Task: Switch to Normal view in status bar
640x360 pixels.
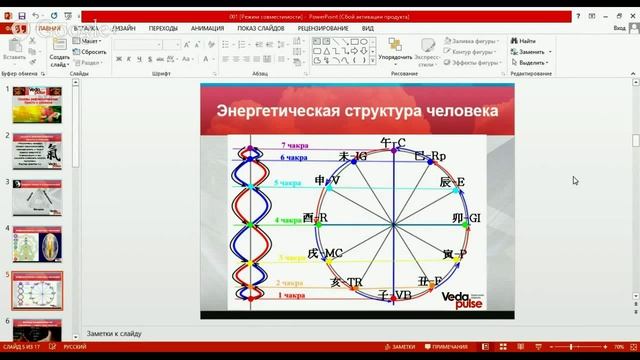Action: pyautogui.click(x=485, y=347)
